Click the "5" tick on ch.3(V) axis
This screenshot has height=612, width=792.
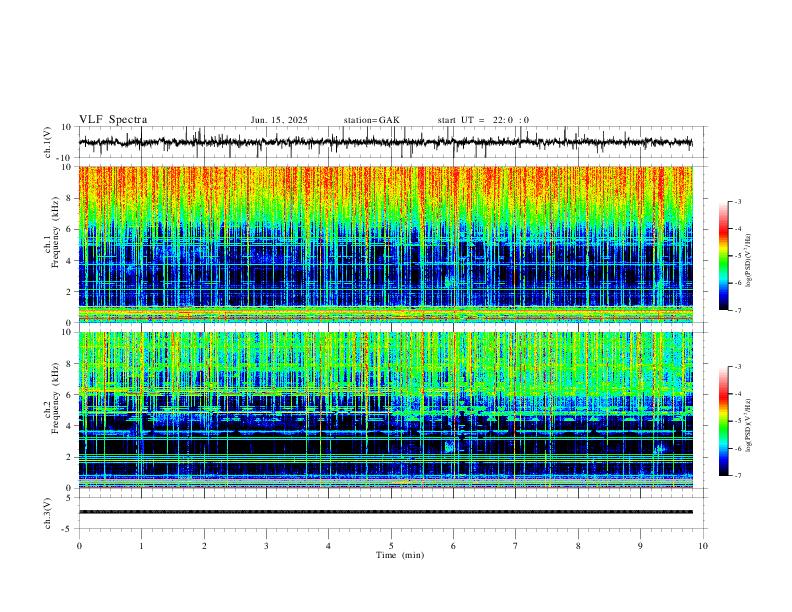(70, 498)
